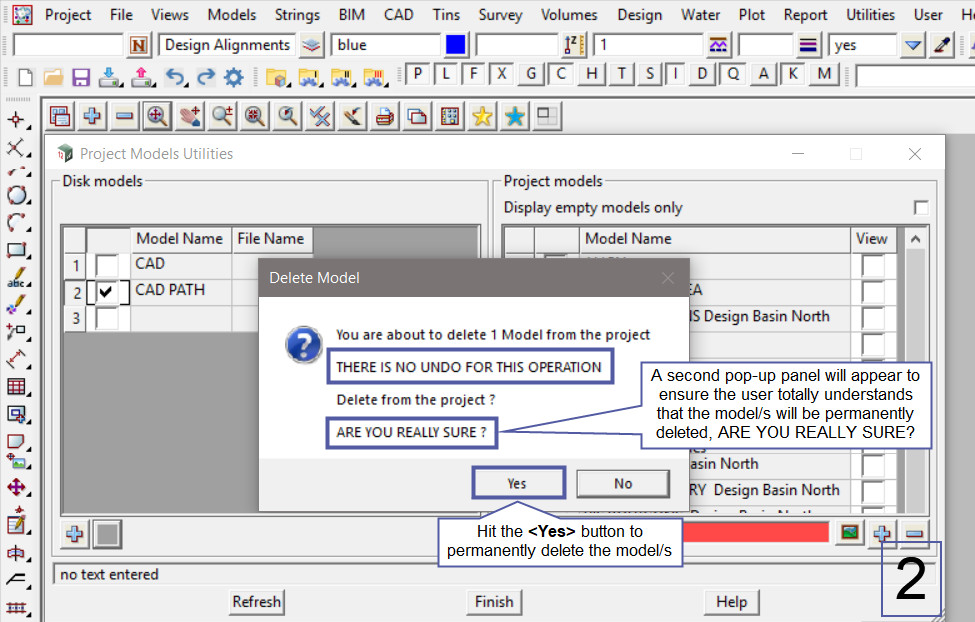Open the Tins menu
This screenshot has height=622, width=975.
(x=446, y=14)
